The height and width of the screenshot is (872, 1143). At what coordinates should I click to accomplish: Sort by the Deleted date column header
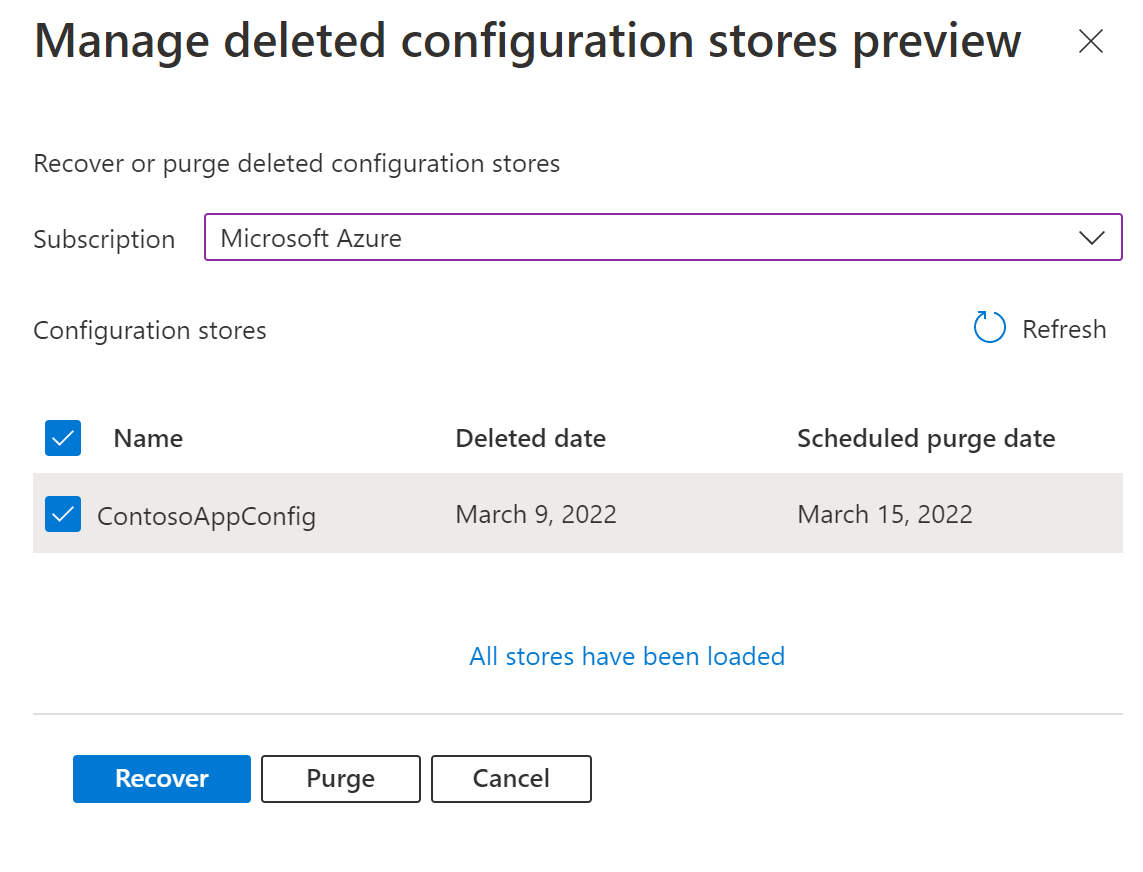[530, 438]
